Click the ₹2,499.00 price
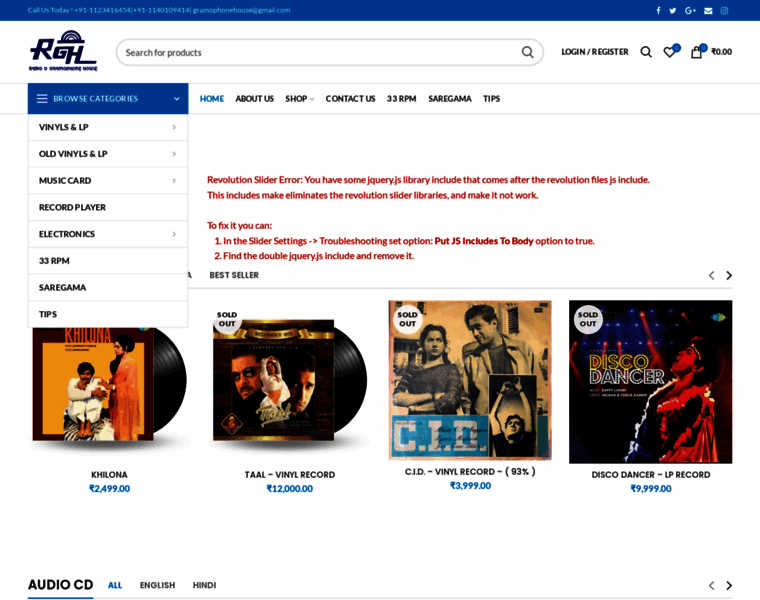The image size is (760, 600). coord(110,489)
